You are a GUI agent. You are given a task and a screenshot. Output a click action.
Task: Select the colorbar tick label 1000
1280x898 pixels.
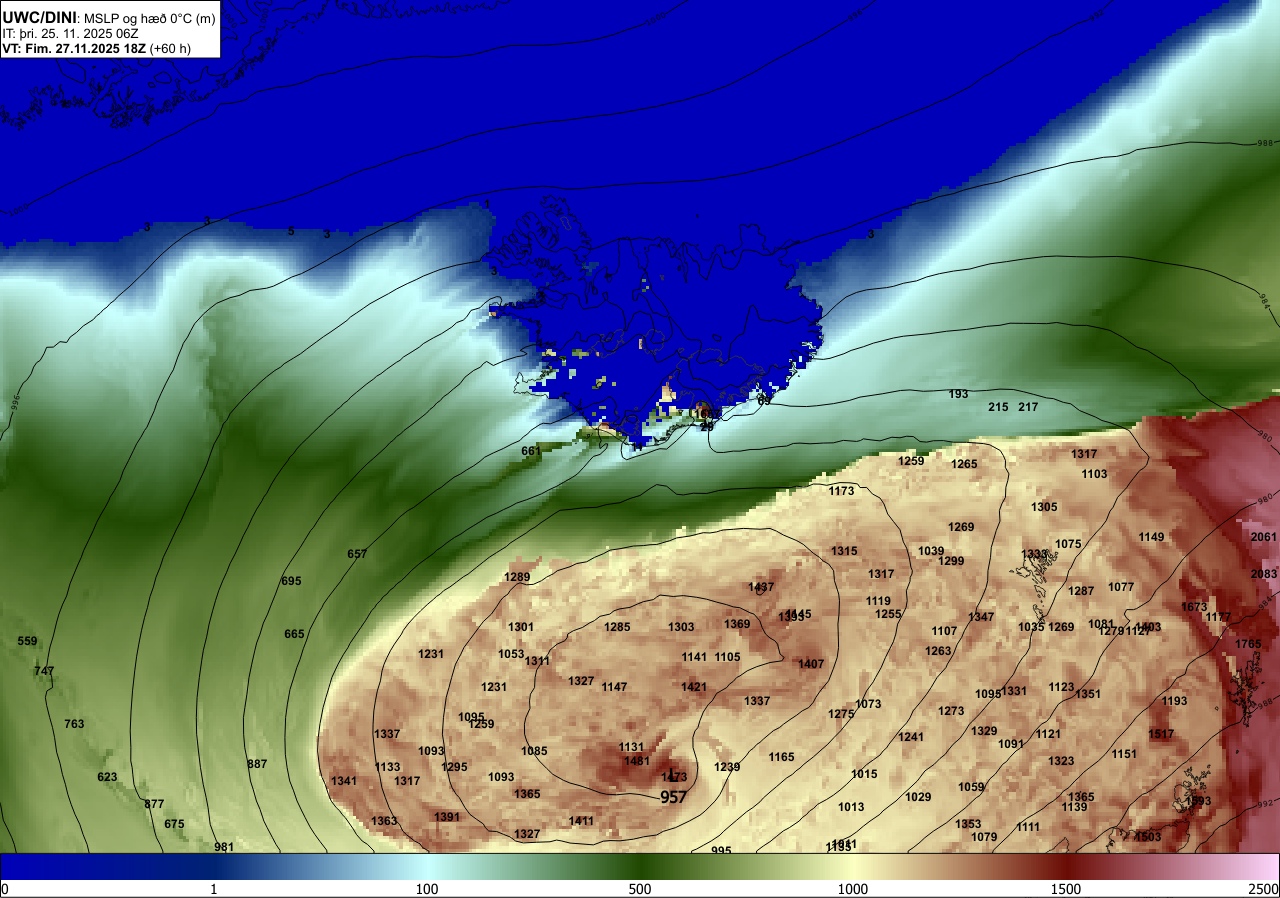[x=853, y=890]
